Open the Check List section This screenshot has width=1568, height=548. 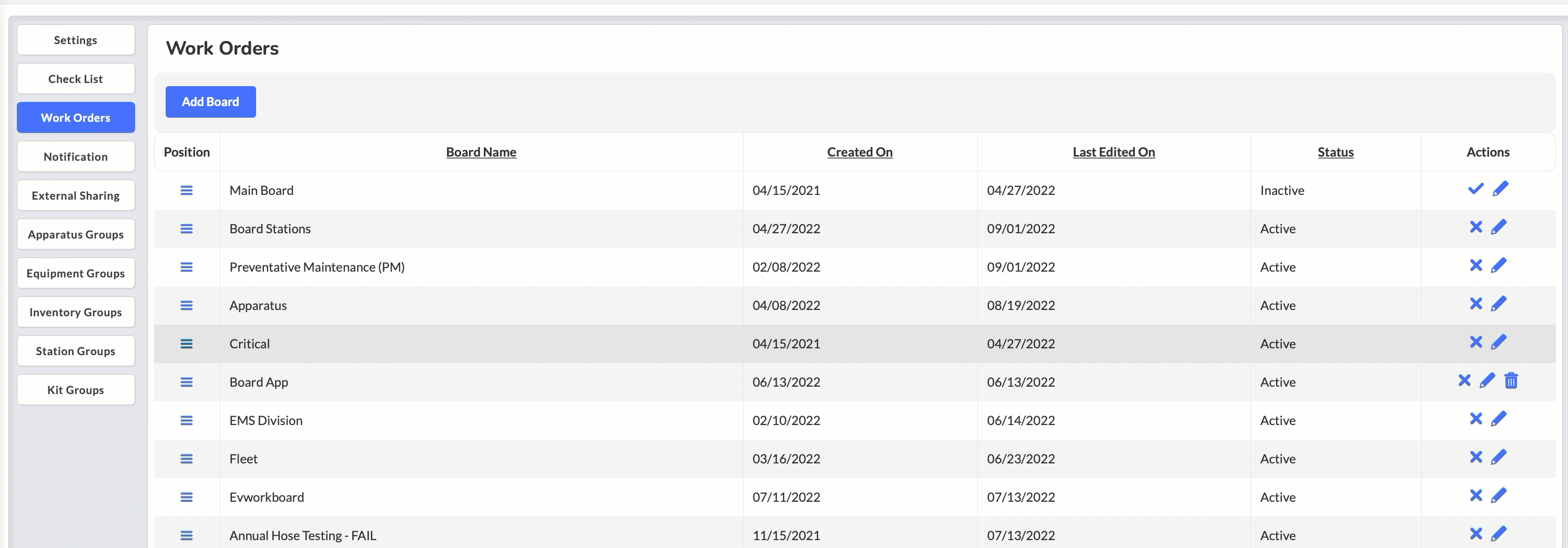[x=76, y=78]
